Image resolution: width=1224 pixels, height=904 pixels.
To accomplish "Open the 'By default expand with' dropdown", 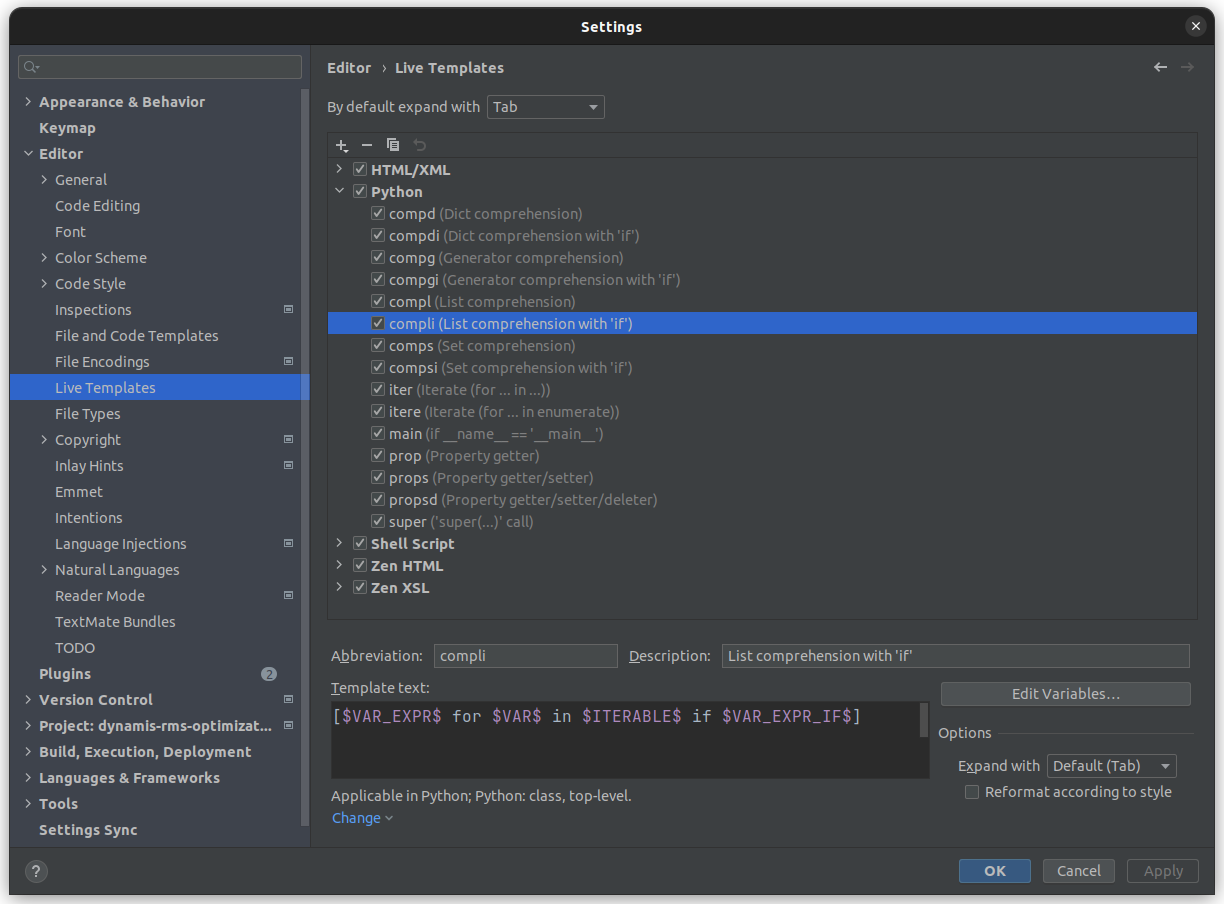I will 545,106.
